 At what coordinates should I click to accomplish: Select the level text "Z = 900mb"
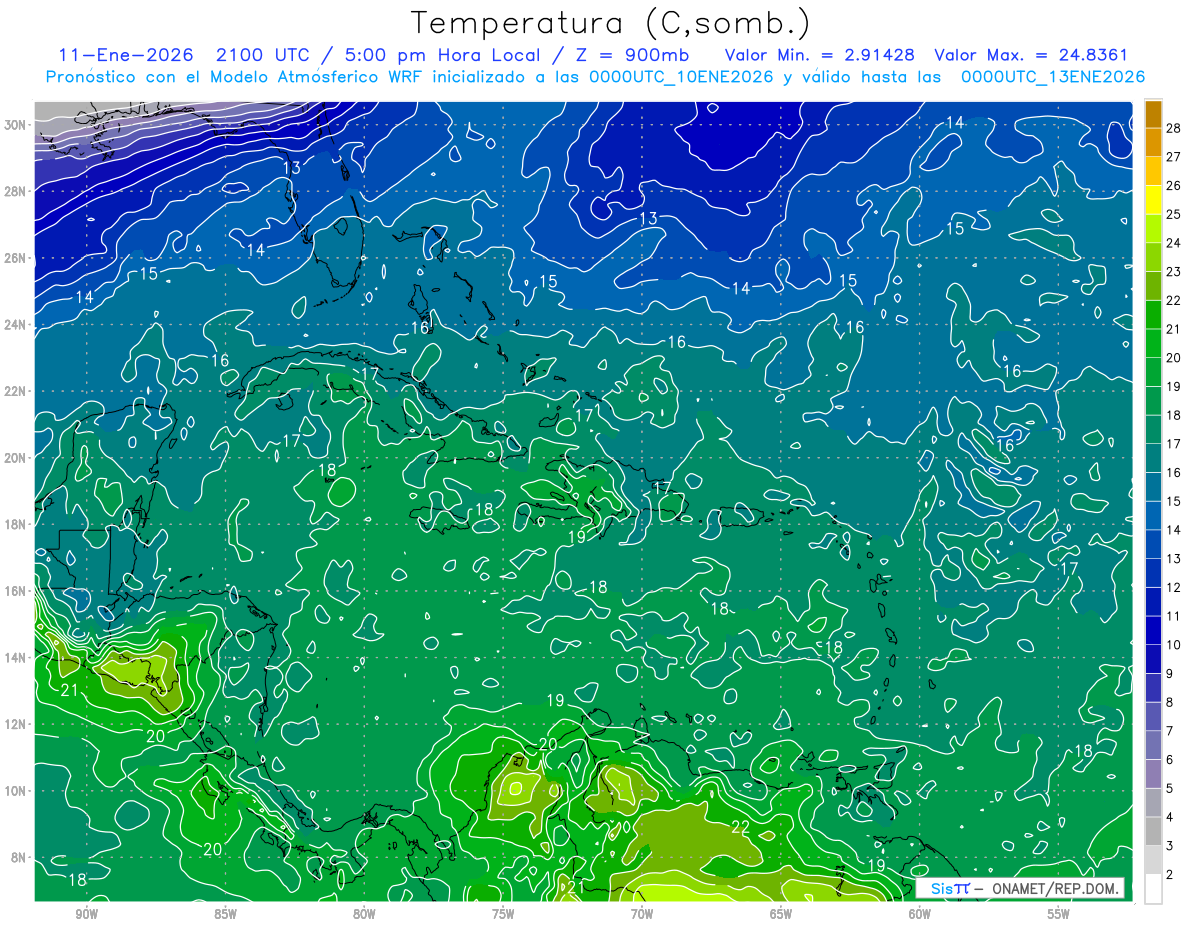click(x=633, y=55)
